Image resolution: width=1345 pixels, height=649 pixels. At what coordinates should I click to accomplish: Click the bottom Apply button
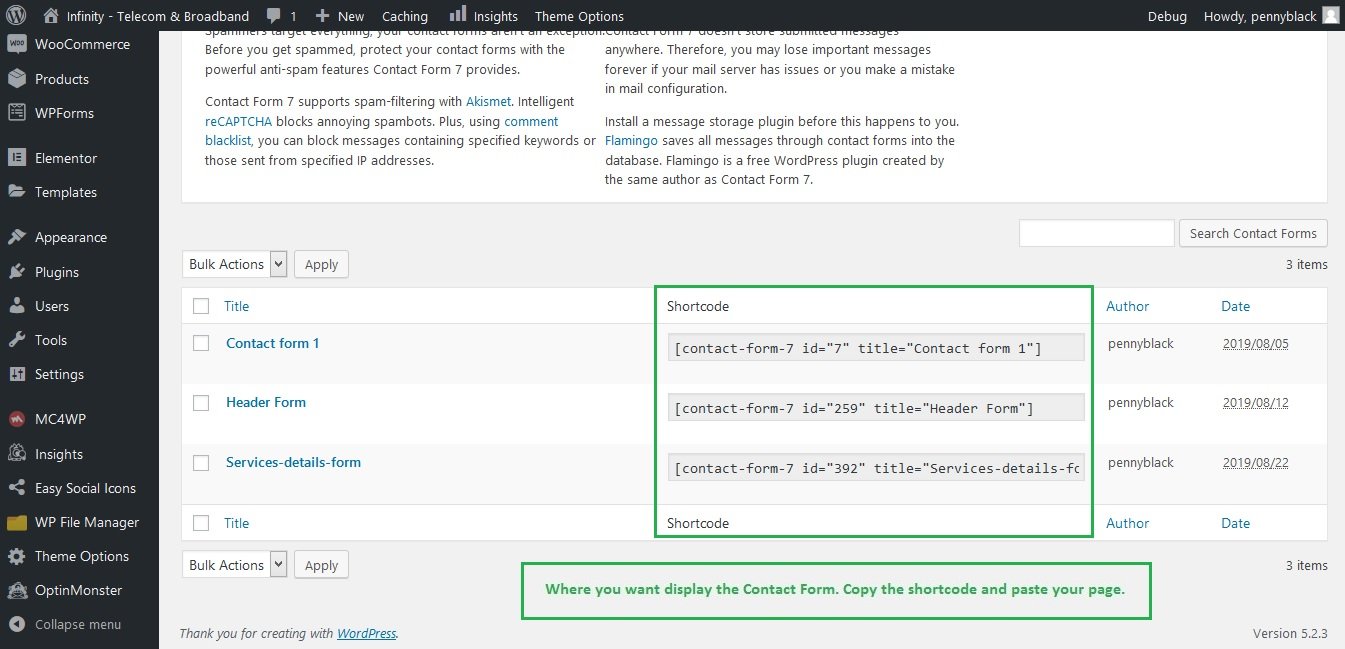click(x=321, y=565)
